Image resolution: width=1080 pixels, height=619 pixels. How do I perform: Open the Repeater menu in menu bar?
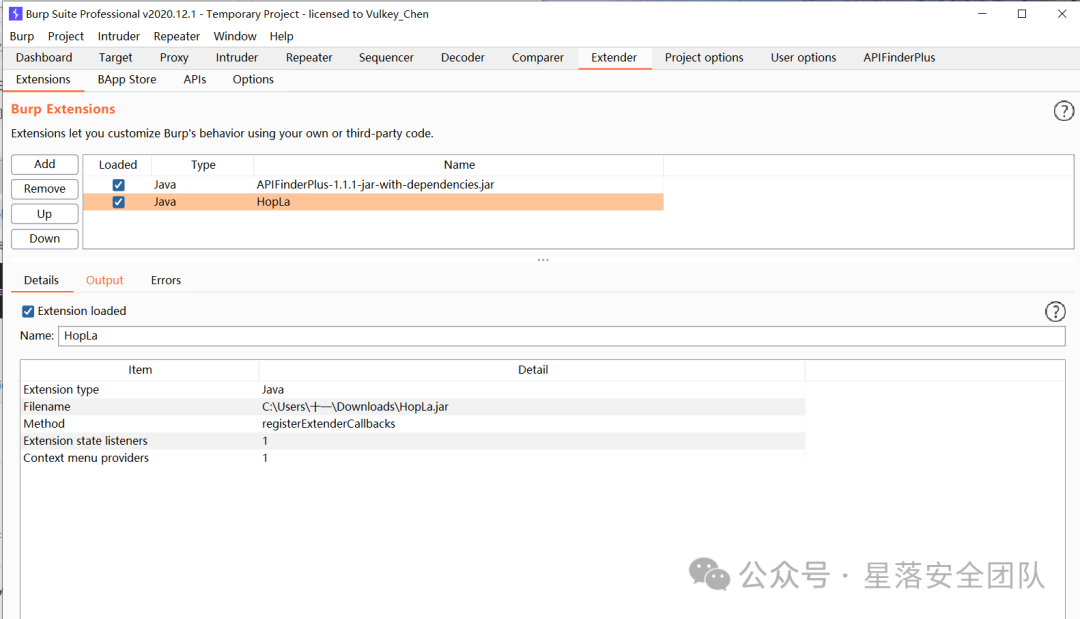[x=176, y=36]
